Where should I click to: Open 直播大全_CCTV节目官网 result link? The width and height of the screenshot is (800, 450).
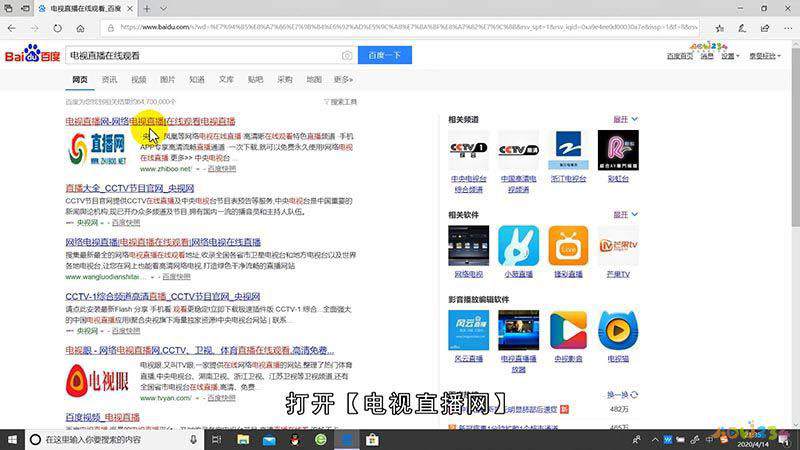(x=130, y=188)
